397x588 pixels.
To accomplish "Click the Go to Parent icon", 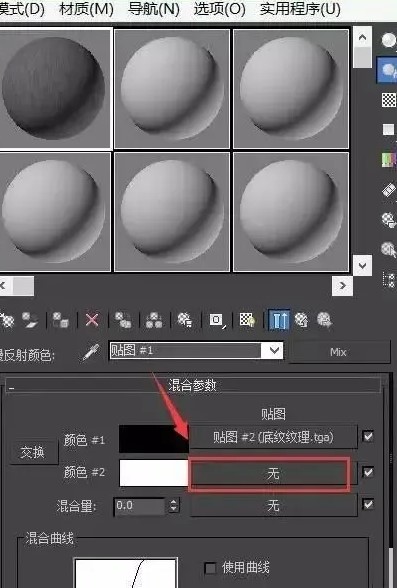I will click(x=302, y=320).
